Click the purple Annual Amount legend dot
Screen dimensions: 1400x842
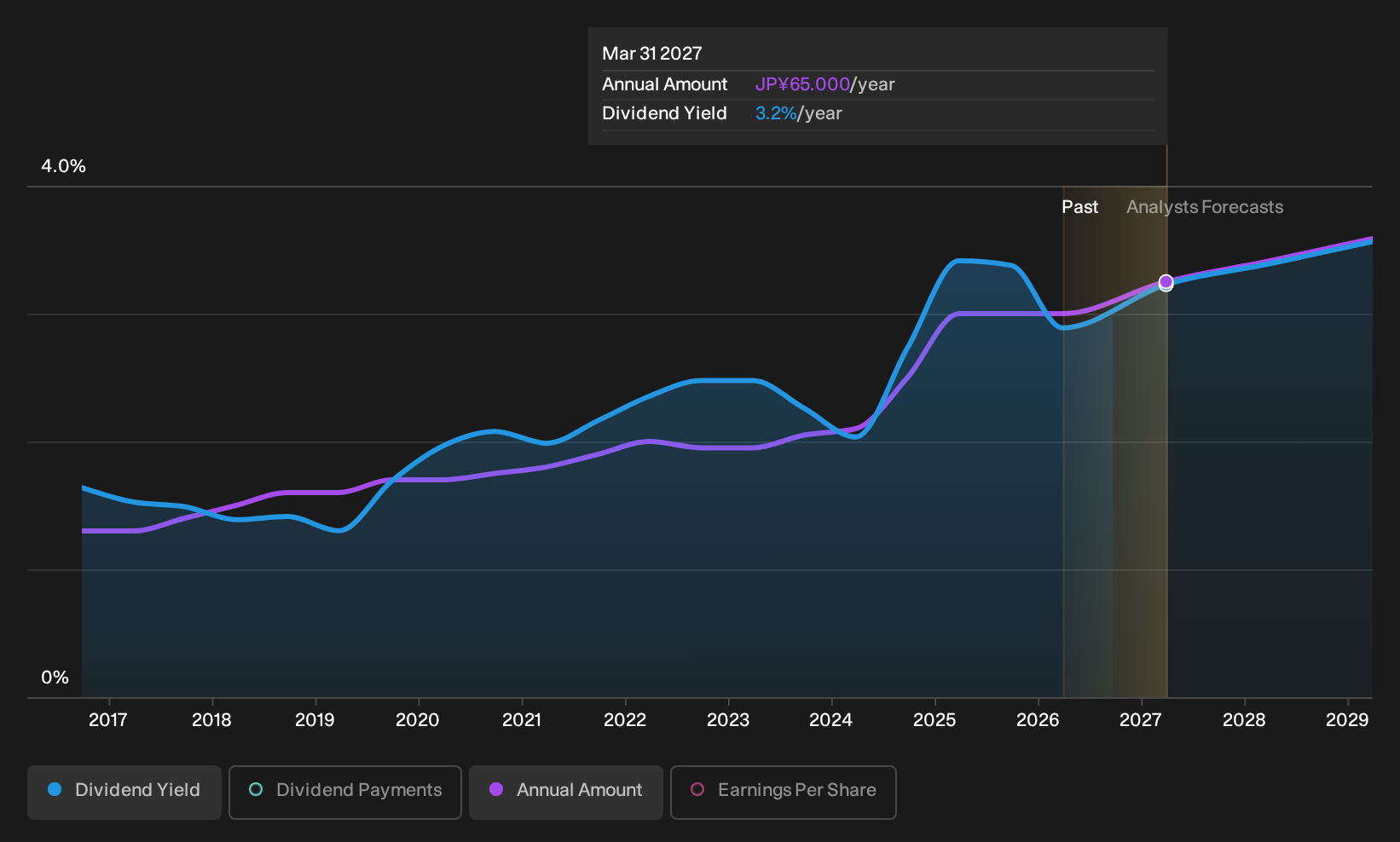click(496, 789)
